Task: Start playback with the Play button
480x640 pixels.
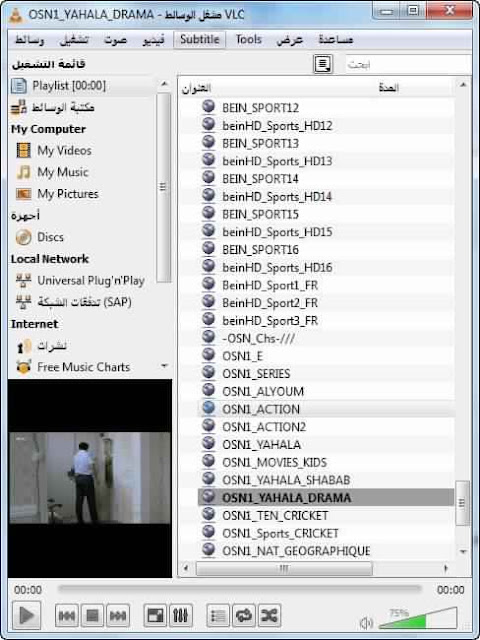Action: 27,615
